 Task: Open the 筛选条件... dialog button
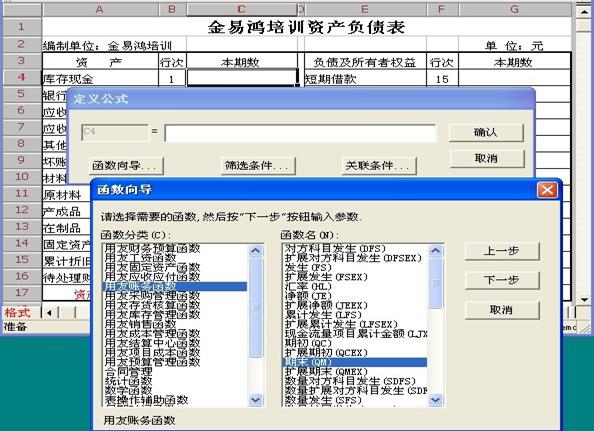tap(258, 166)
